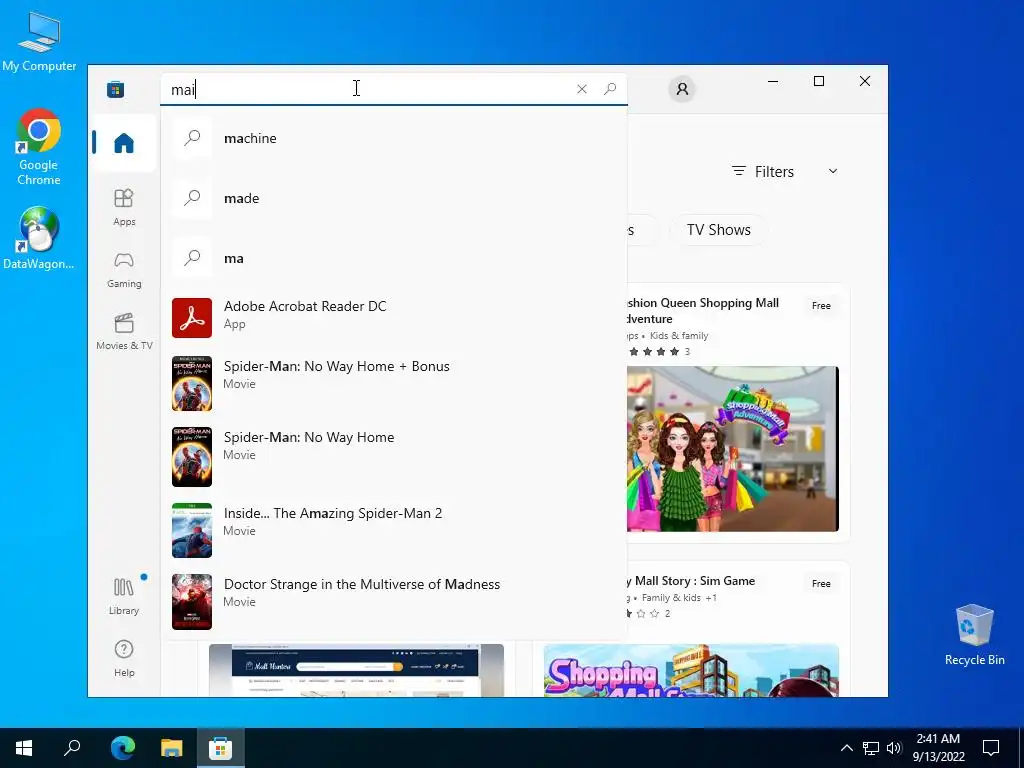Select the 'made' search suggestion
This screenshot has width=1024, height=768.
click(394, 198)
